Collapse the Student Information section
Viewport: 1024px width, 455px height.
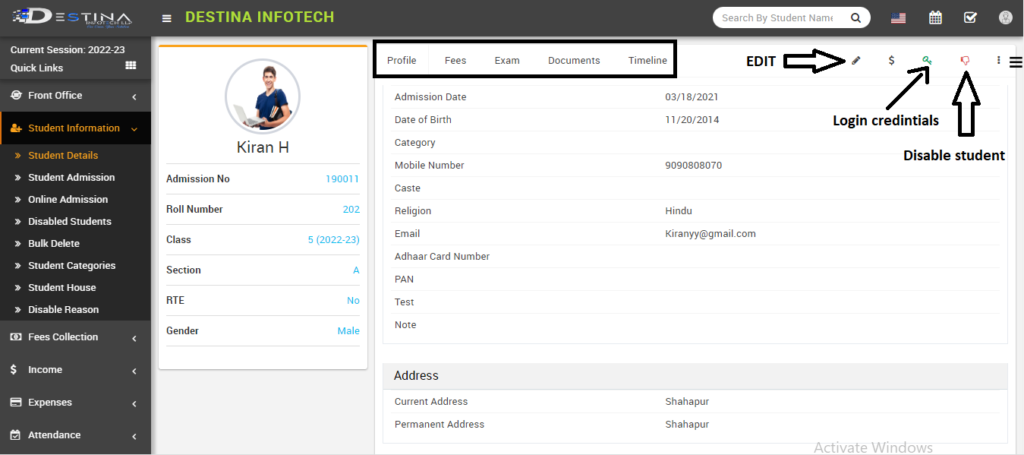75,128
